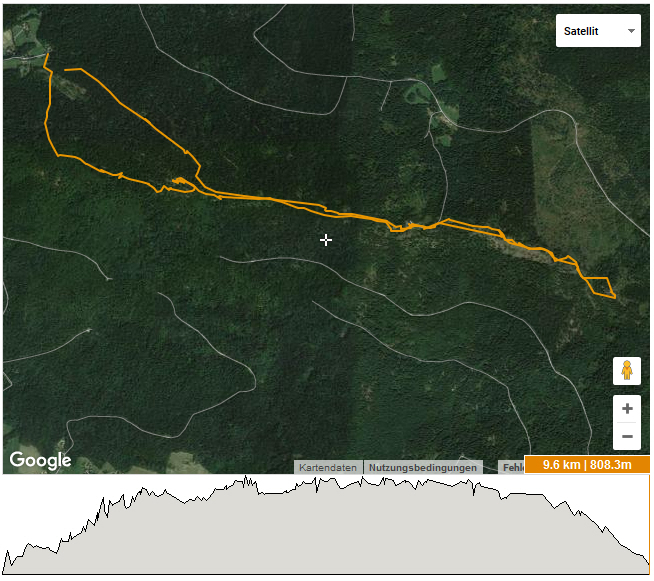Open the Nutzungsbedingungen terms link
This screenshot has width=654, height=581.
[x=423, y=467]
